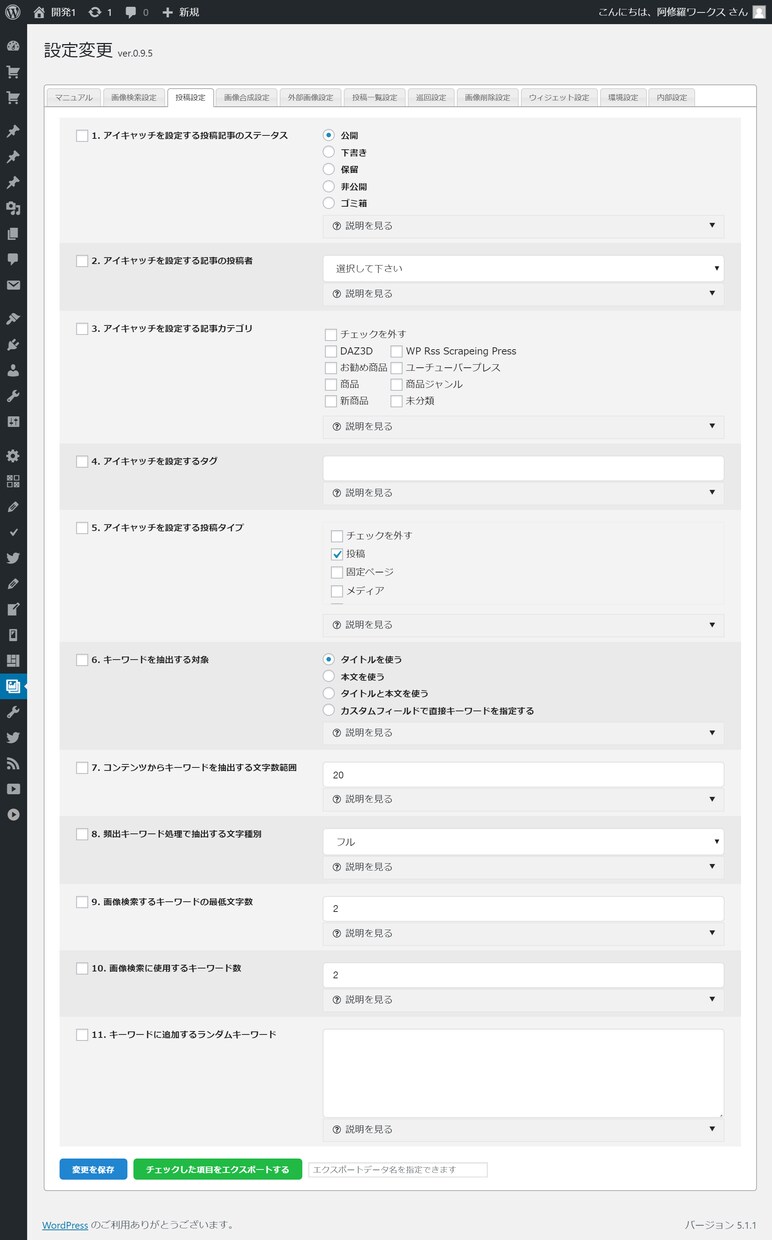Viewport: 772px width, 1240px height.
Task: Select the ゴミ箱 status radio button
Action: [329, 203]
